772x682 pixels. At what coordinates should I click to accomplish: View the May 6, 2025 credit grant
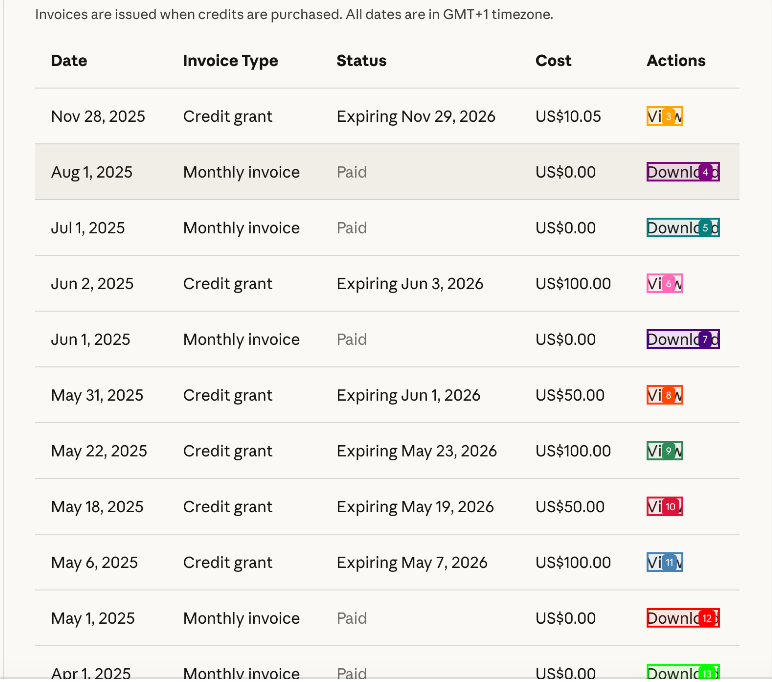tap(665, 563)
